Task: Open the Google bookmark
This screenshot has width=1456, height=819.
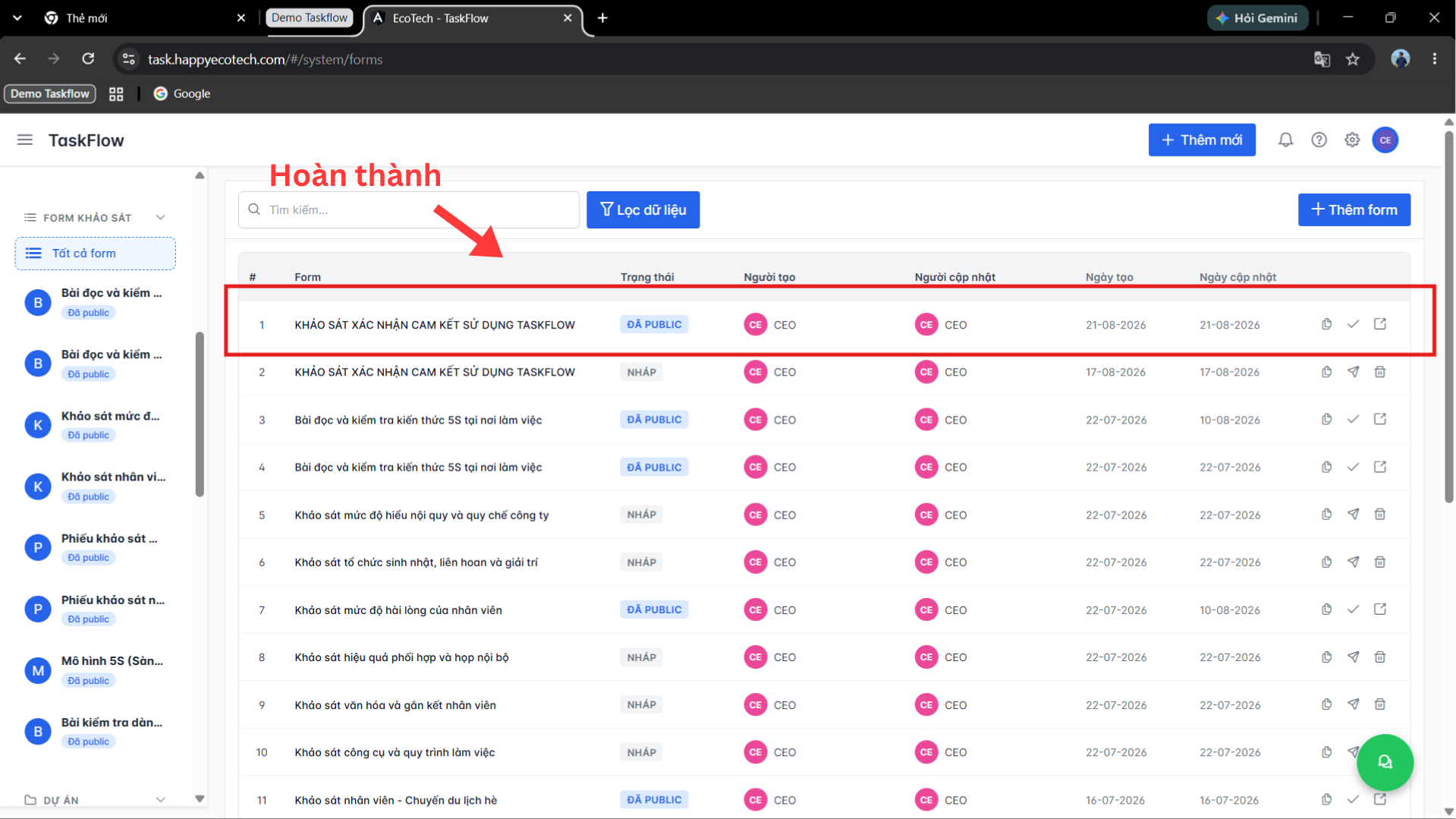Action: click(182, 94)
